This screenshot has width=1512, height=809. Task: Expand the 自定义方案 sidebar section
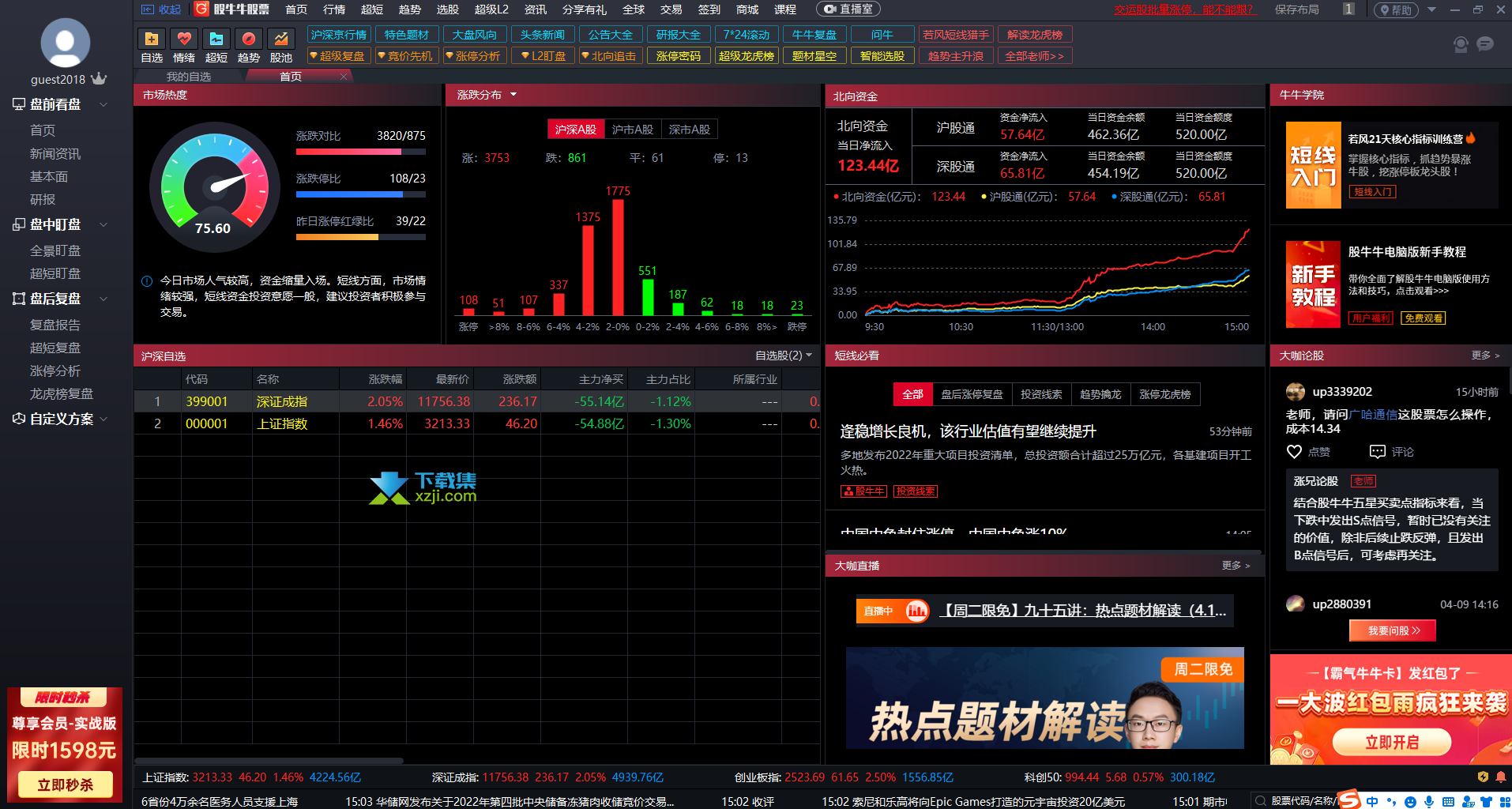103,419
